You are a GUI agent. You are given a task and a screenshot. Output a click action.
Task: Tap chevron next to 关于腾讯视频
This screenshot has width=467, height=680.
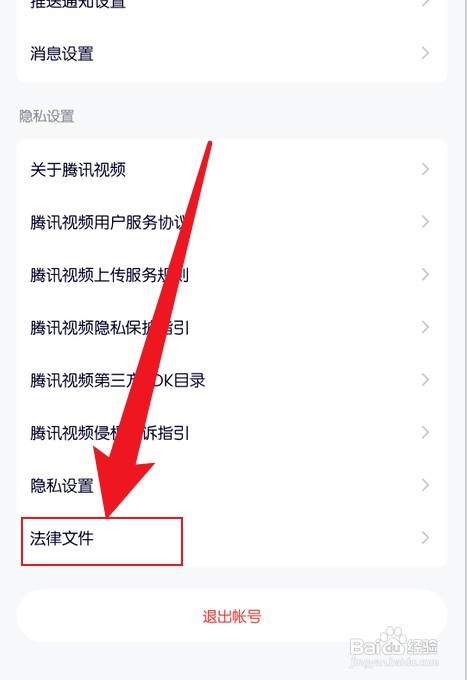coord(425,169)
